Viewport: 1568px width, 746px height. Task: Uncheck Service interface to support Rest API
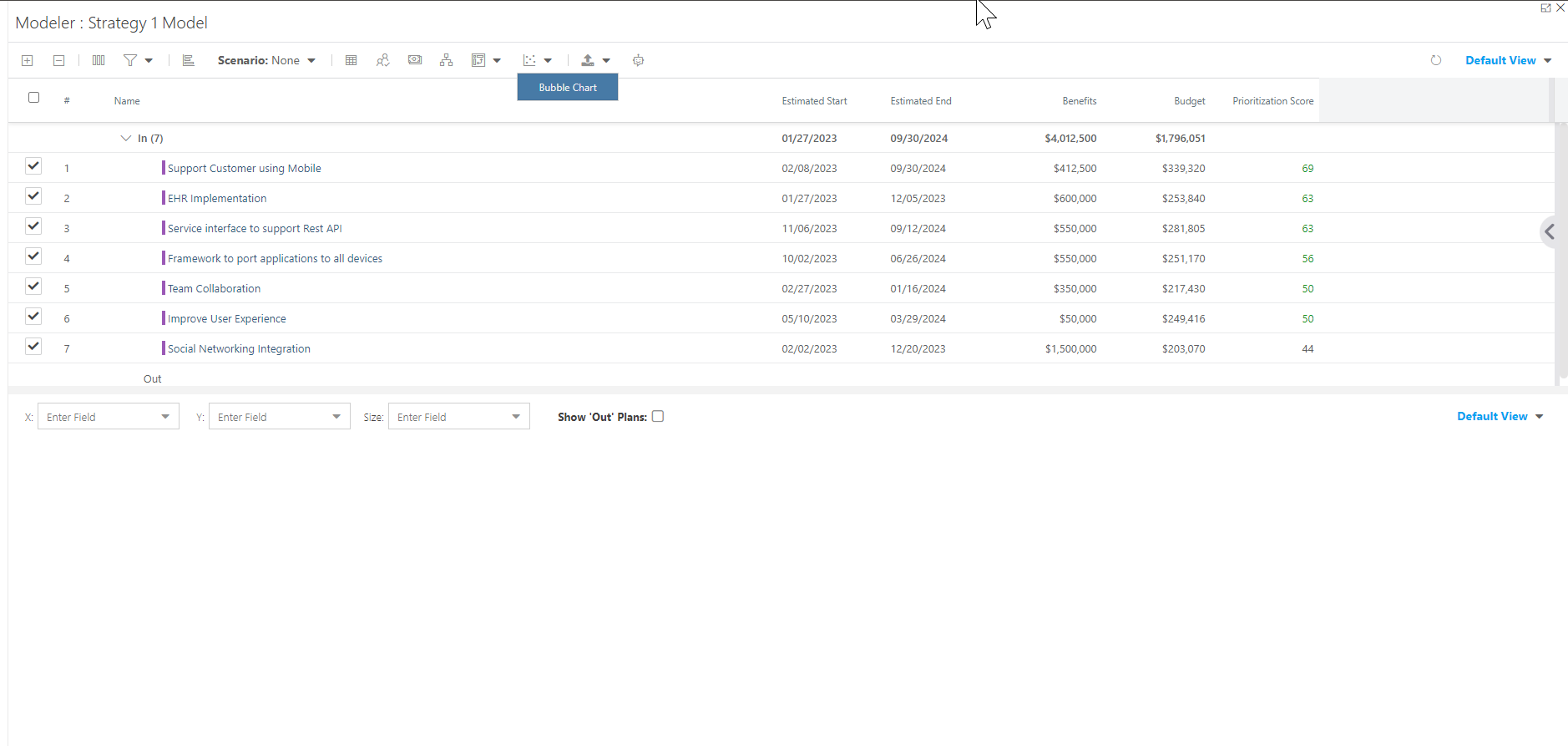[x=33, y=226]
